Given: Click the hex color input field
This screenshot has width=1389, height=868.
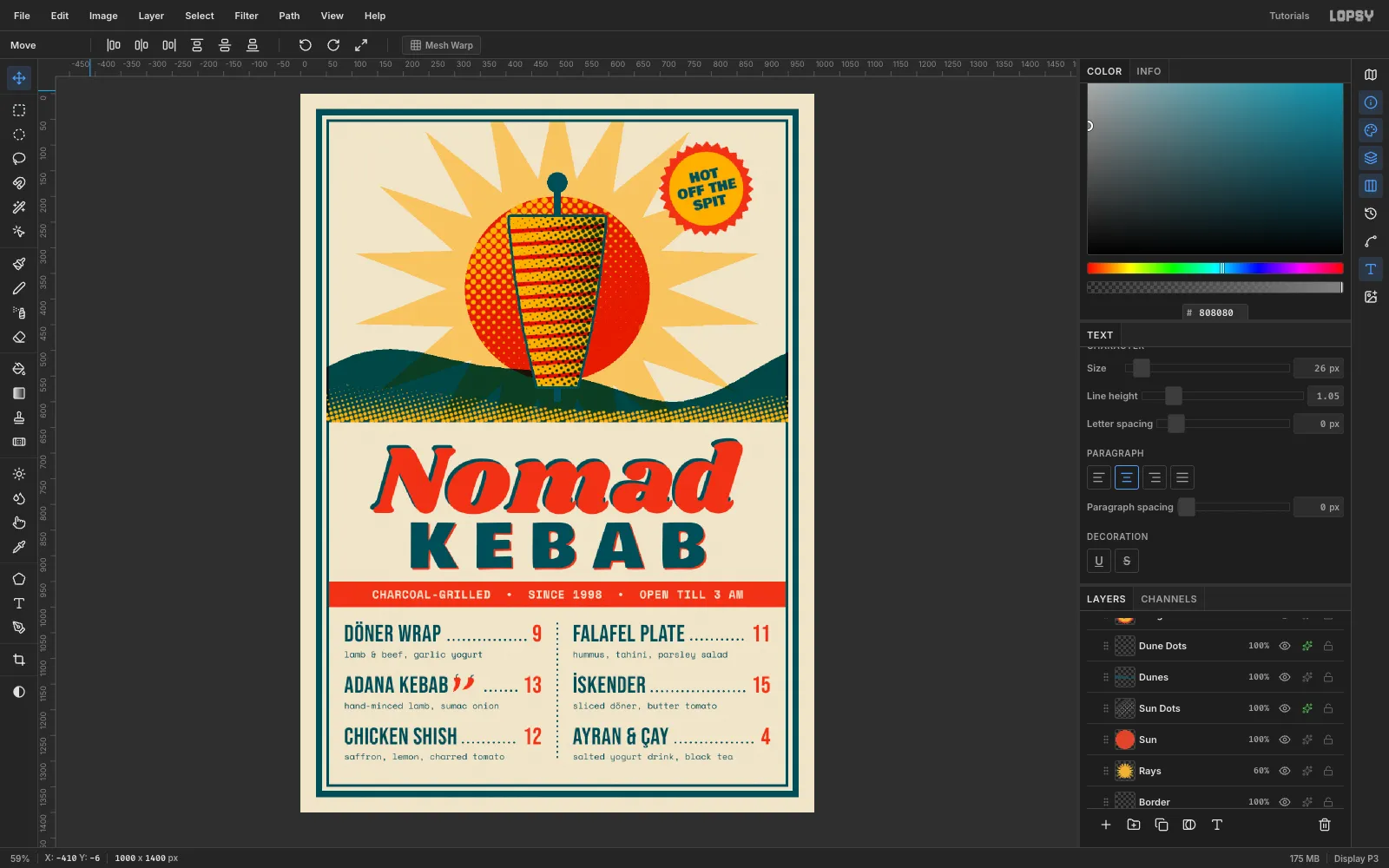Looking at the screenshot, I should [1215, 312].
